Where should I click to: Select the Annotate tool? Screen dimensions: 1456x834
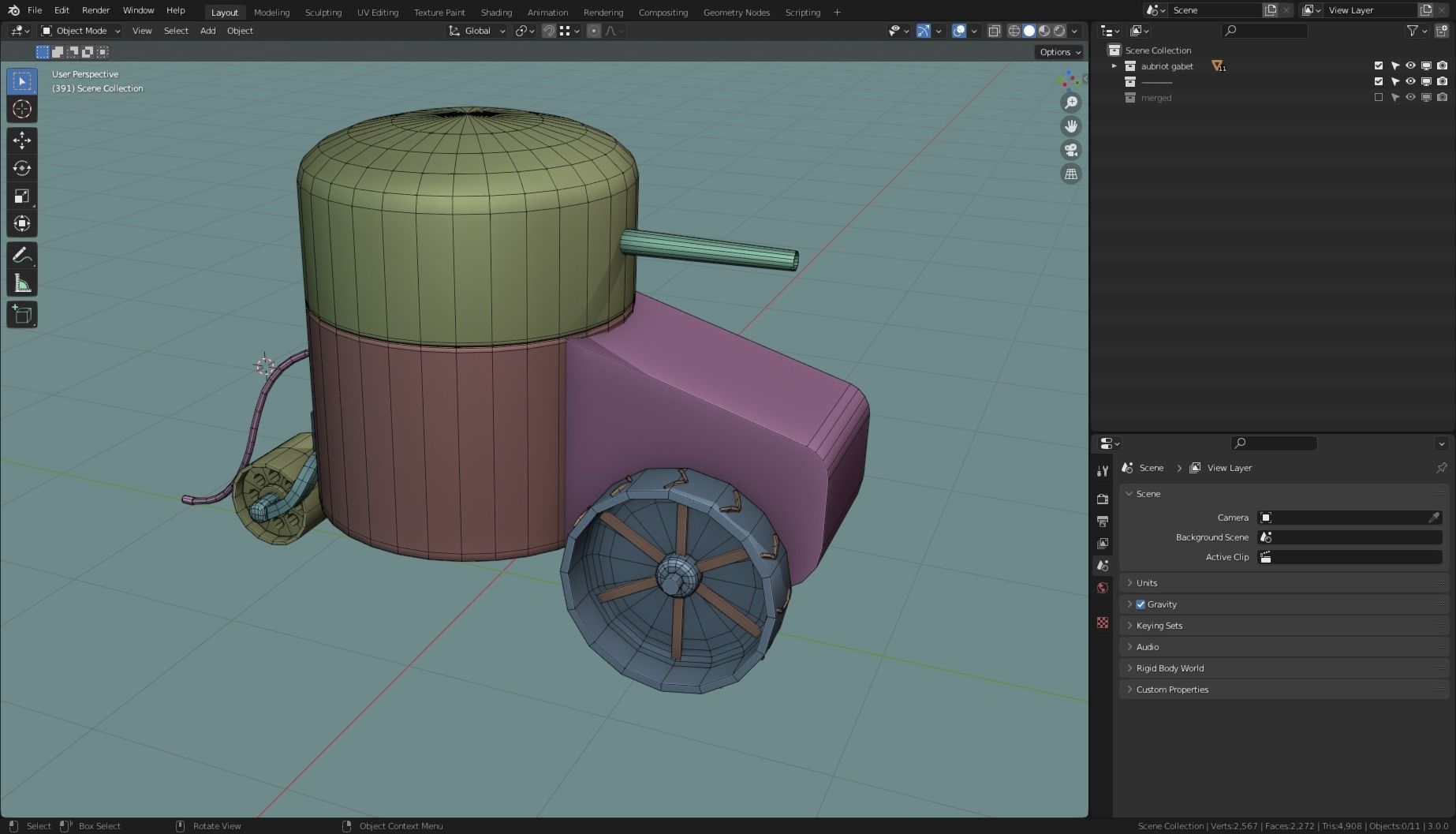coord(22,256)
